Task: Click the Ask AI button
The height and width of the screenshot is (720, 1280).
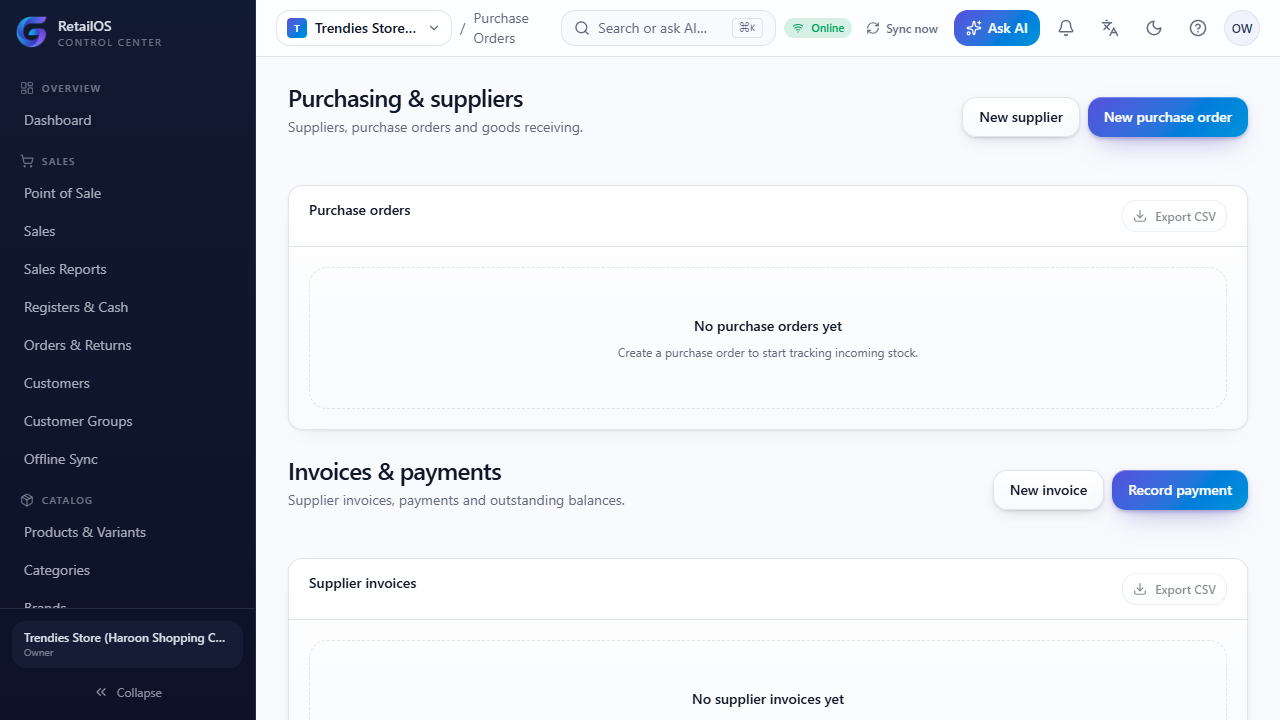Action: [997, 28]
